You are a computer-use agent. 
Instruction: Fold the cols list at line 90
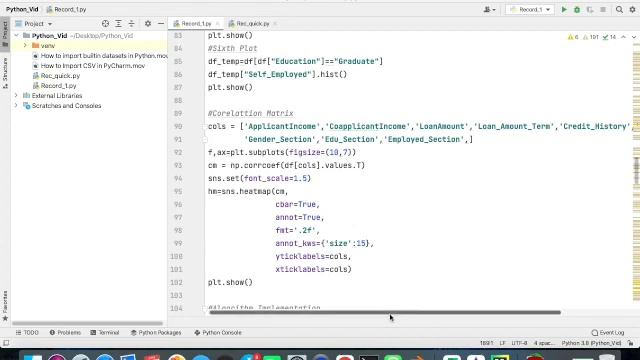click(x=205, y=127)
